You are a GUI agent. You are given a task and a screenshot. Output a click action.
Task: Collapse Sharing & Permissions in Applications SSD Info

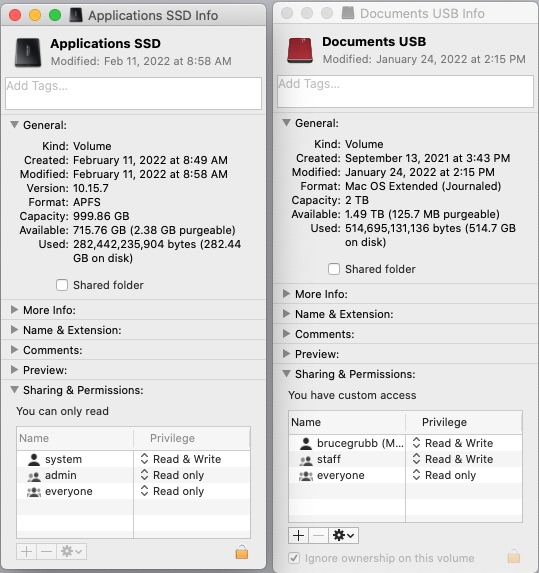click(x=14, y=390)
